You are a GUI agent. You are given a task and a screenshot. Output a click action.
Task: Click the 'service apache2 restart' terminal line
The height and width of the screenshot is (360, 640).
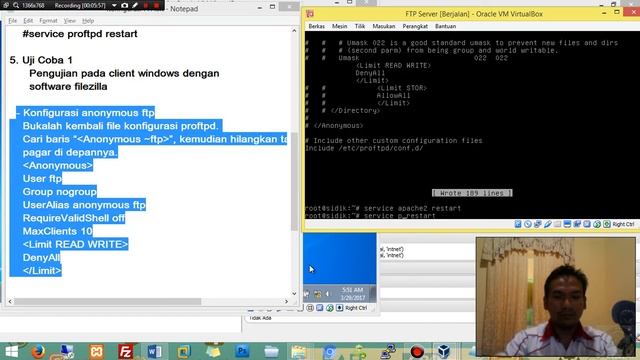click(412, 208)
